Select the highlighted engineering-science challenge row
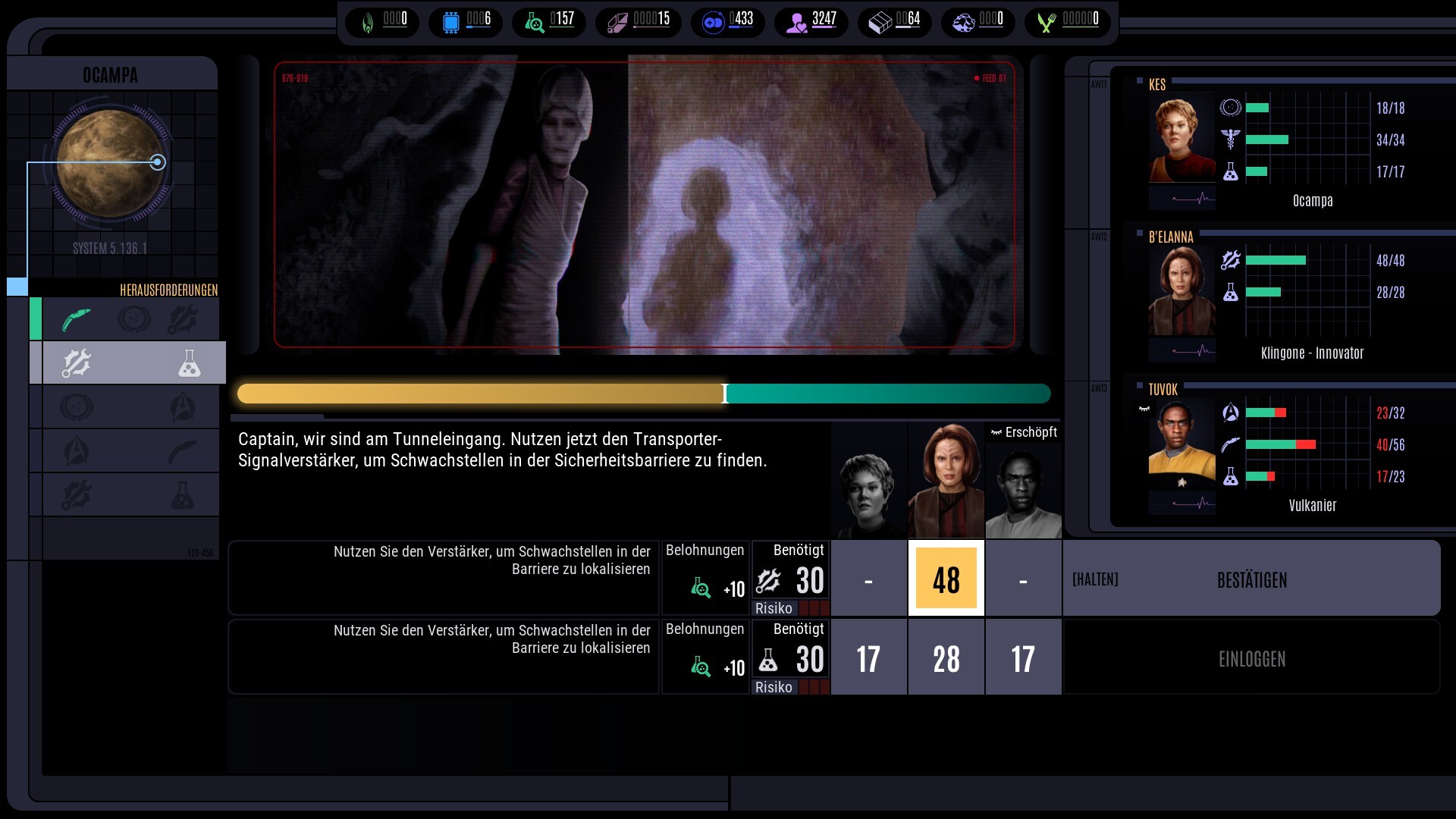 (x=128, y=362)
